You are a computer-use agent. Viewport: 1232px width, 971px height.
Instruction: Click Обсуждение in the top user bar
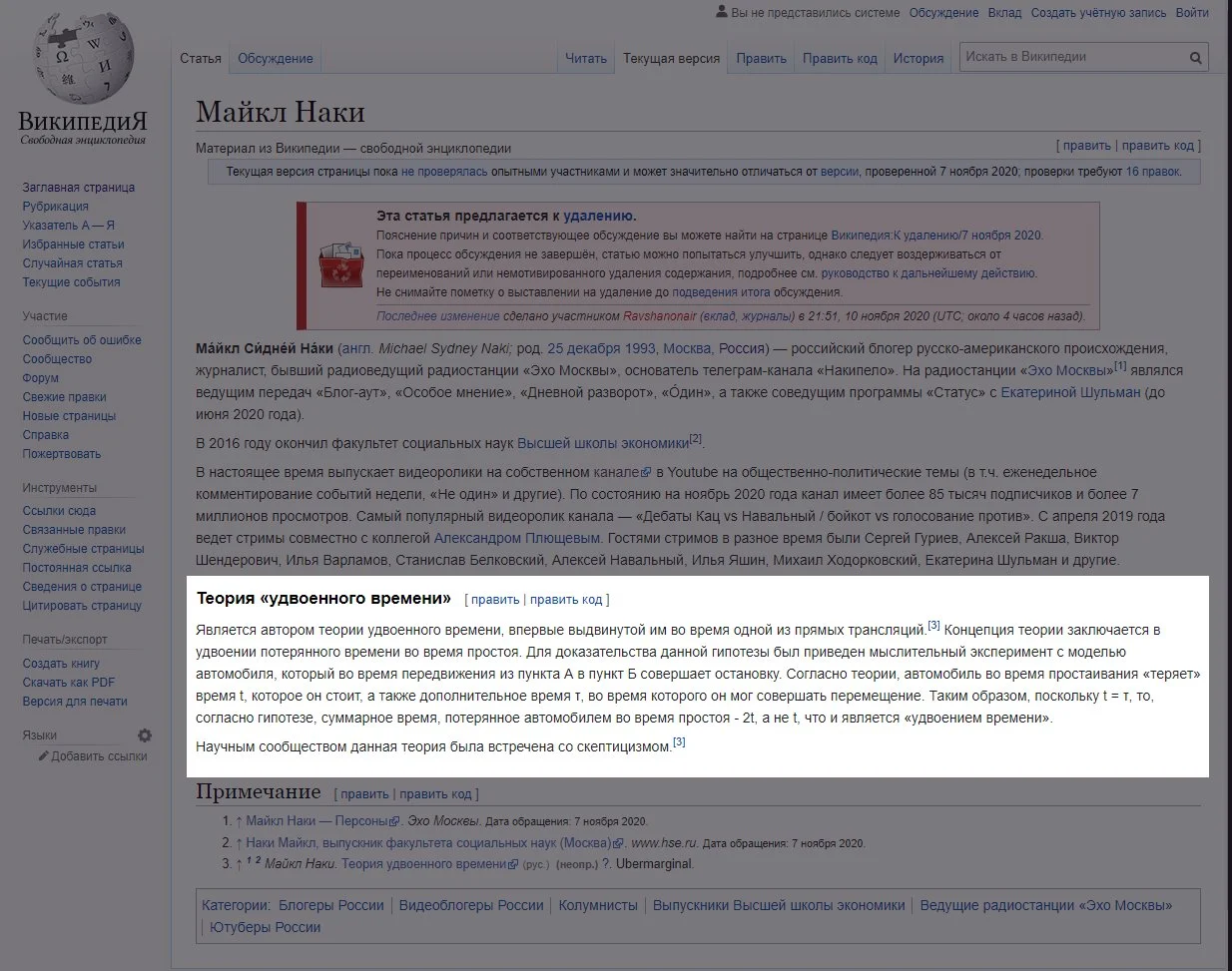943,13
